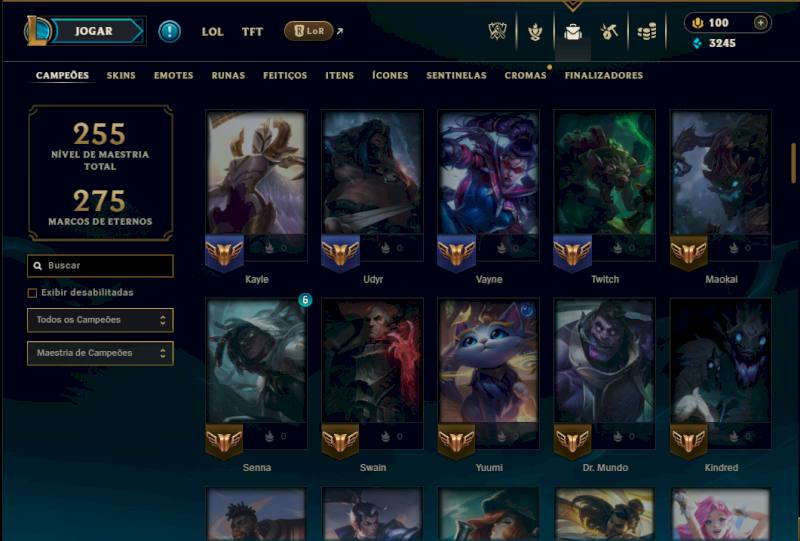Viewport: 800px width, 541px height.
Task: Click the blue exclamation notification icon
Action: tap(169, 32)
